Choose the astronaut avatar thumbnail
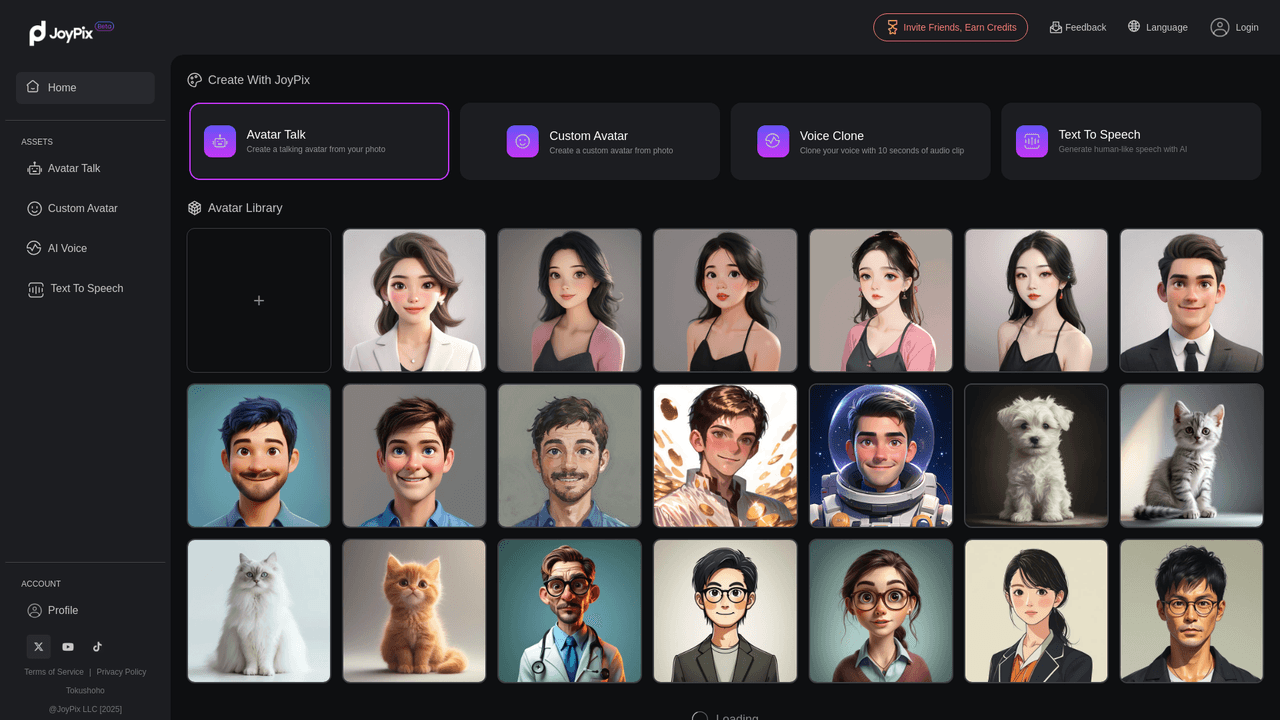 (881, 456)
